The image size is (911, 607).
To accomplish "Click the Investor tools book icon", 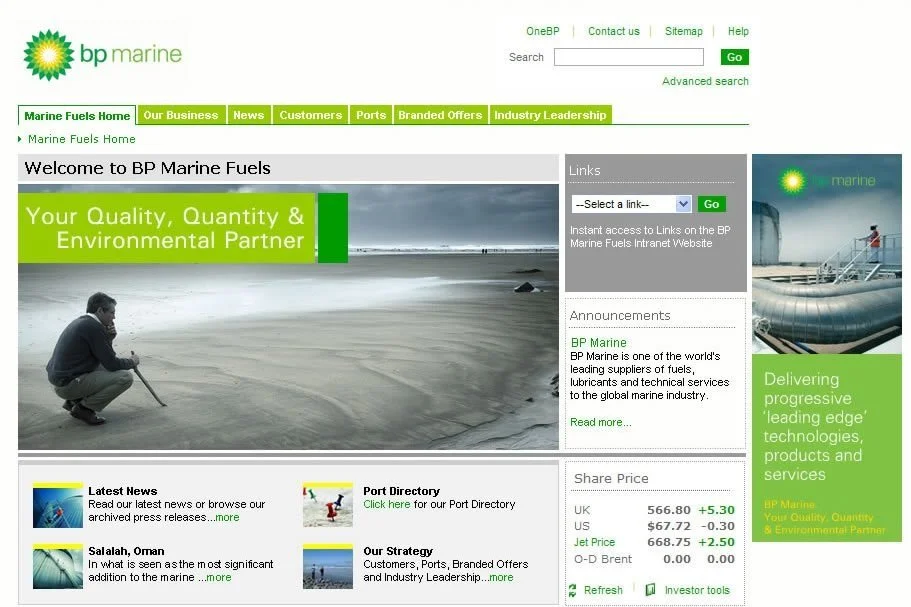I will coord(650,590).
